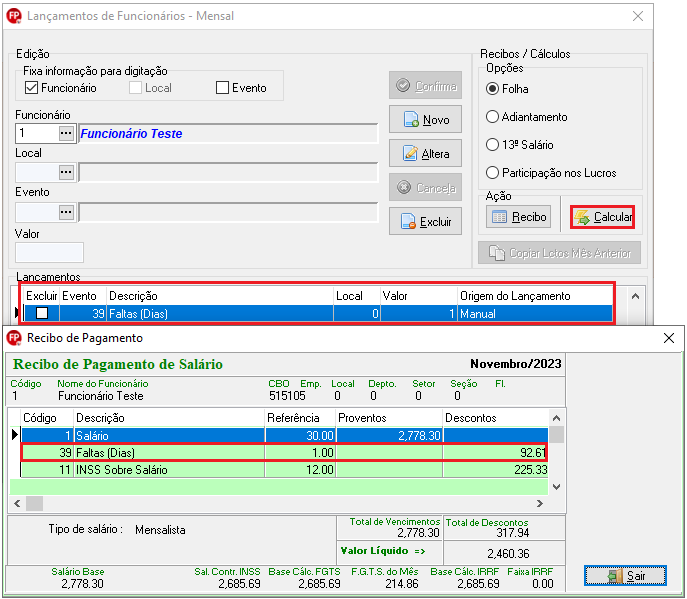Click the Total de Descontos 317.94 value
This screenshot has width=687, height=599.
513,533
